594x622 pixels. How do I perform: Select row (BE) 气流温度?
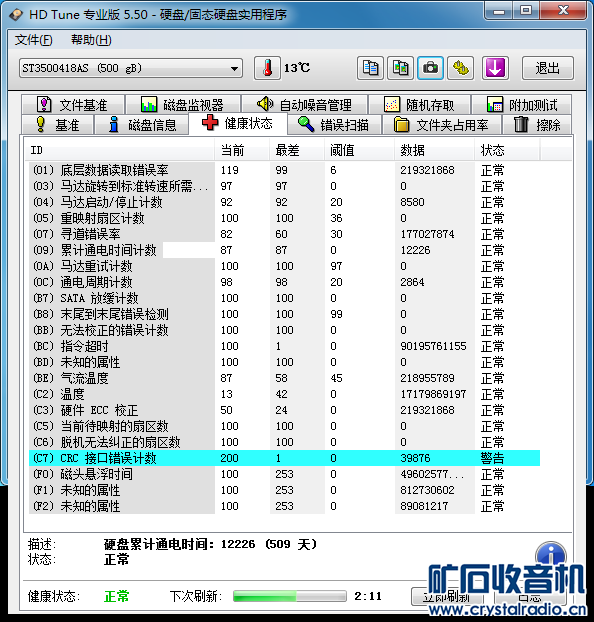click(x=284, y=378)
